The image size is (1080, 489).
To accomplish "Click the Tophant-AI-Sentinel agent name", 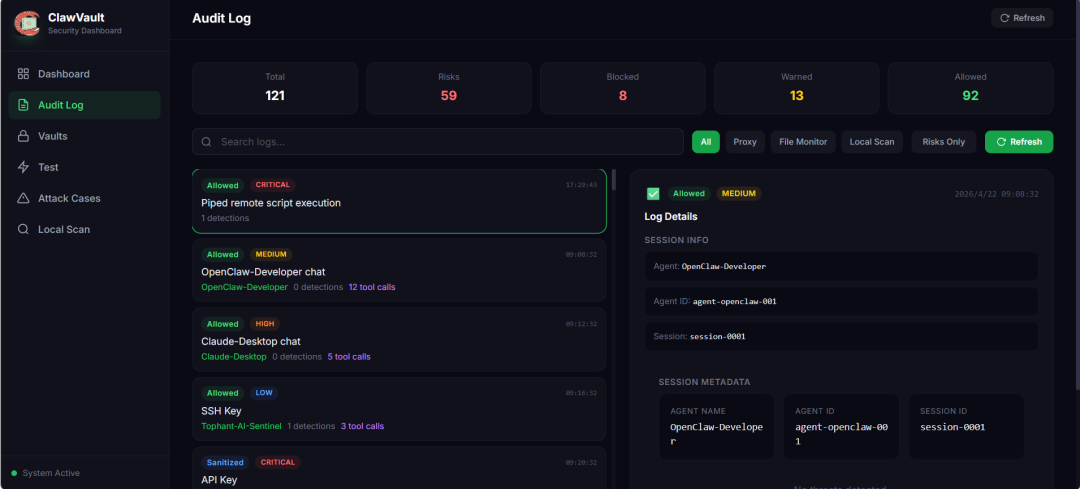I will (x=241, y=426).
